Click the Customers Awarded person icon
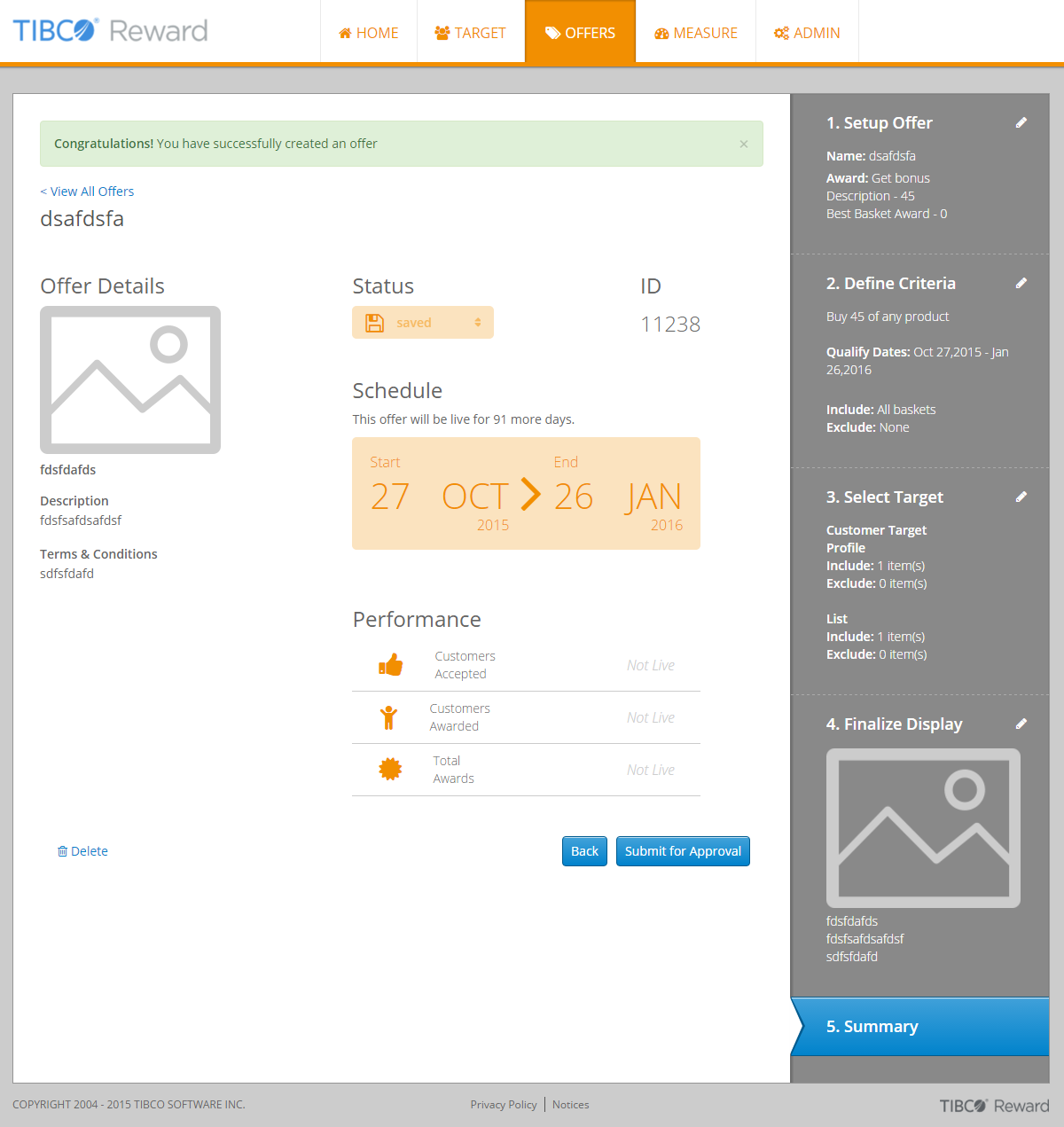Viewport: 1064px width, 1127px height. (x=388, y=717)
